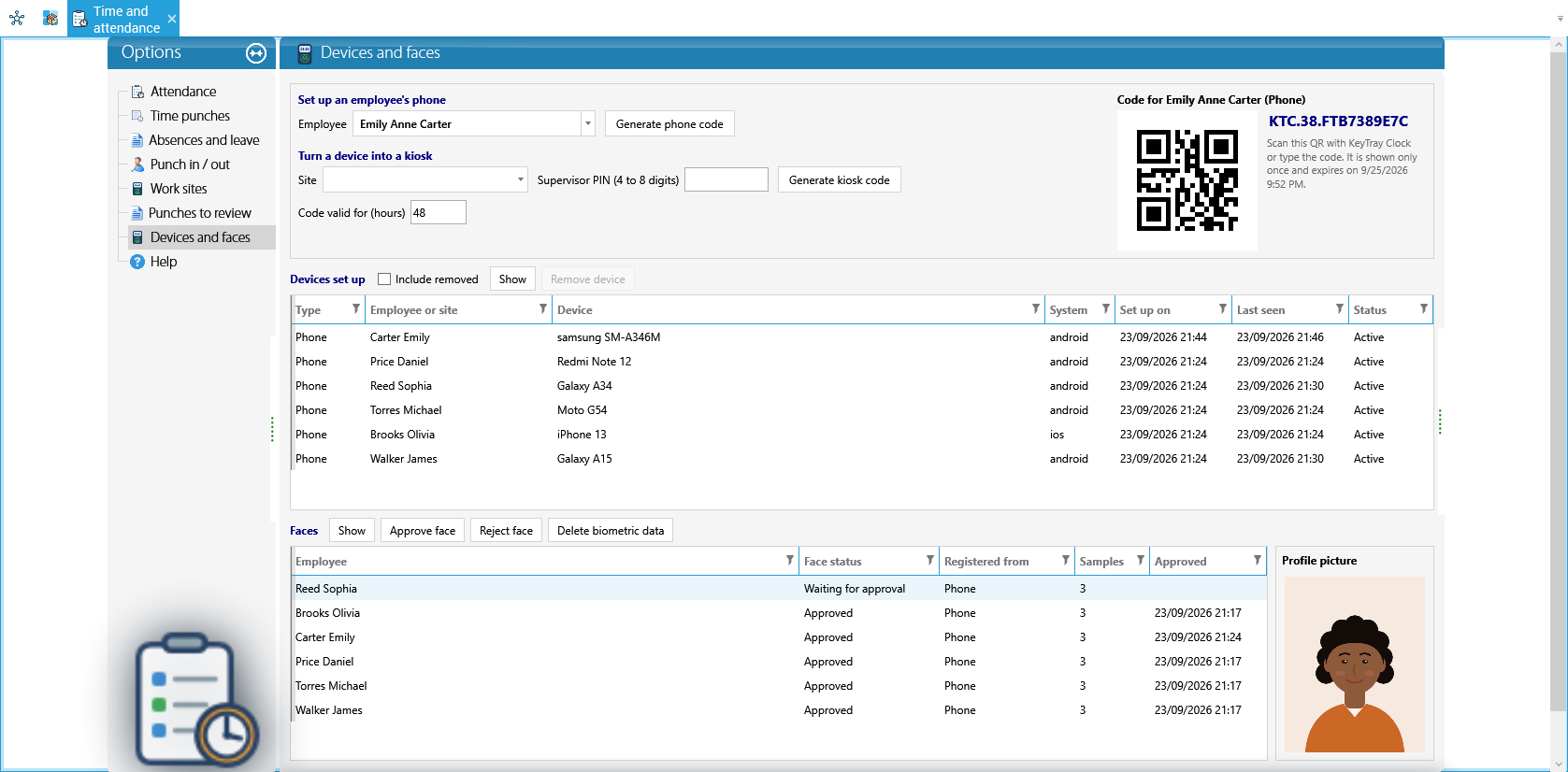
Task: Filter the Samples column
Action: (1140, 561)
